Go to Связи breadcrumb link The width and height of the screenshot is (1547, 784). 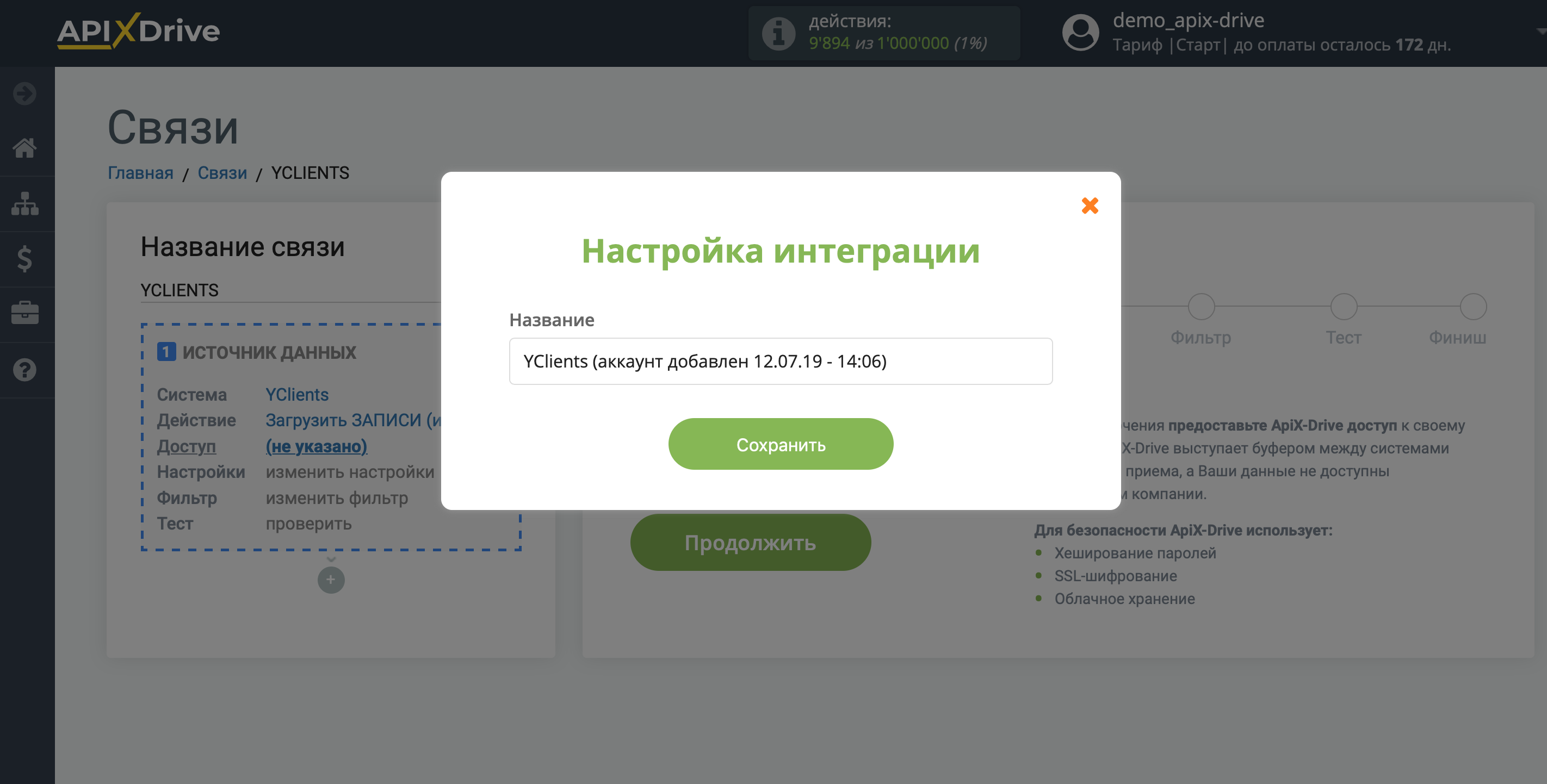point(222,173)
